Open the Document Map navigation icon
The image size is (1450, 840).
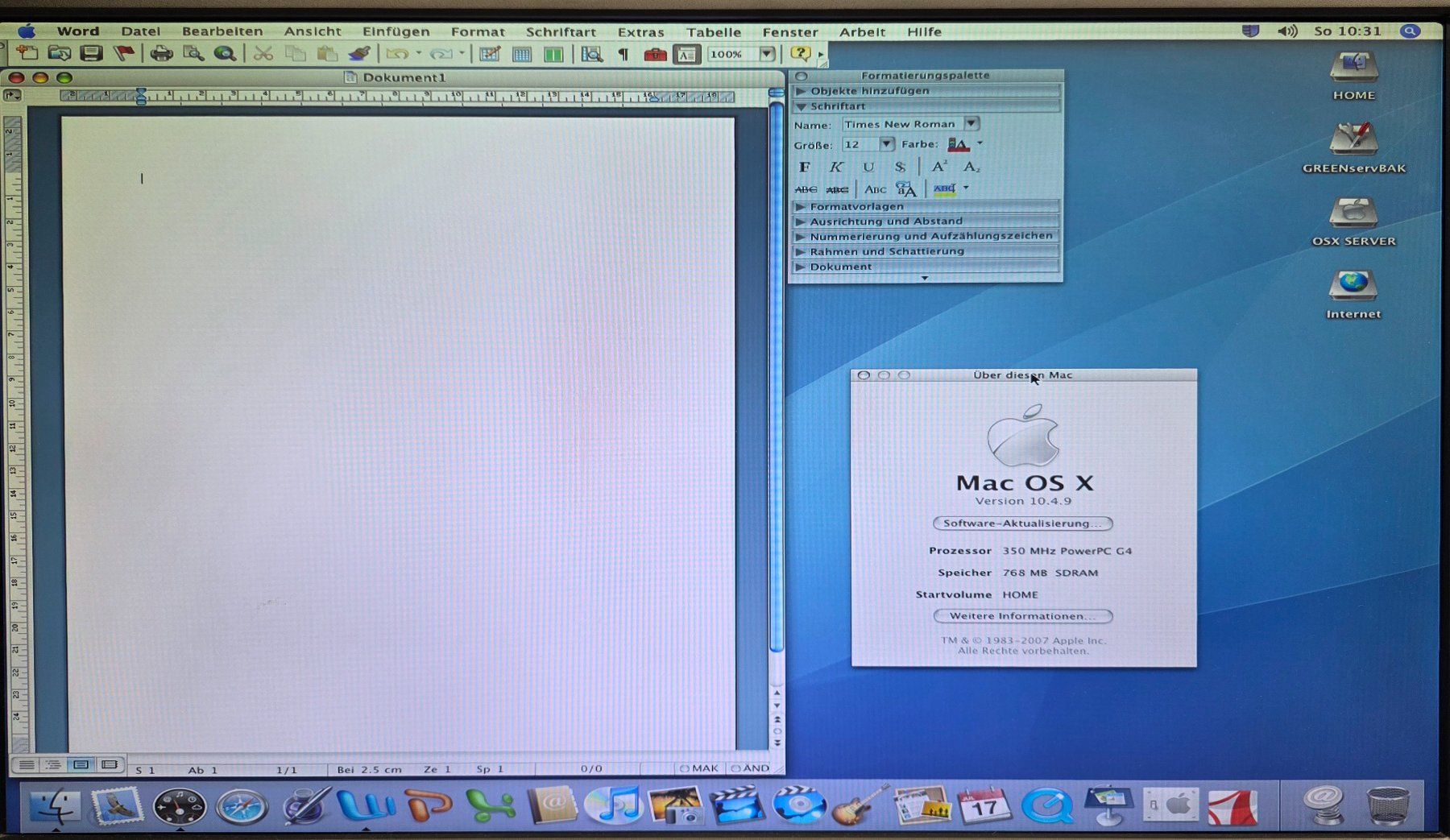591,54
